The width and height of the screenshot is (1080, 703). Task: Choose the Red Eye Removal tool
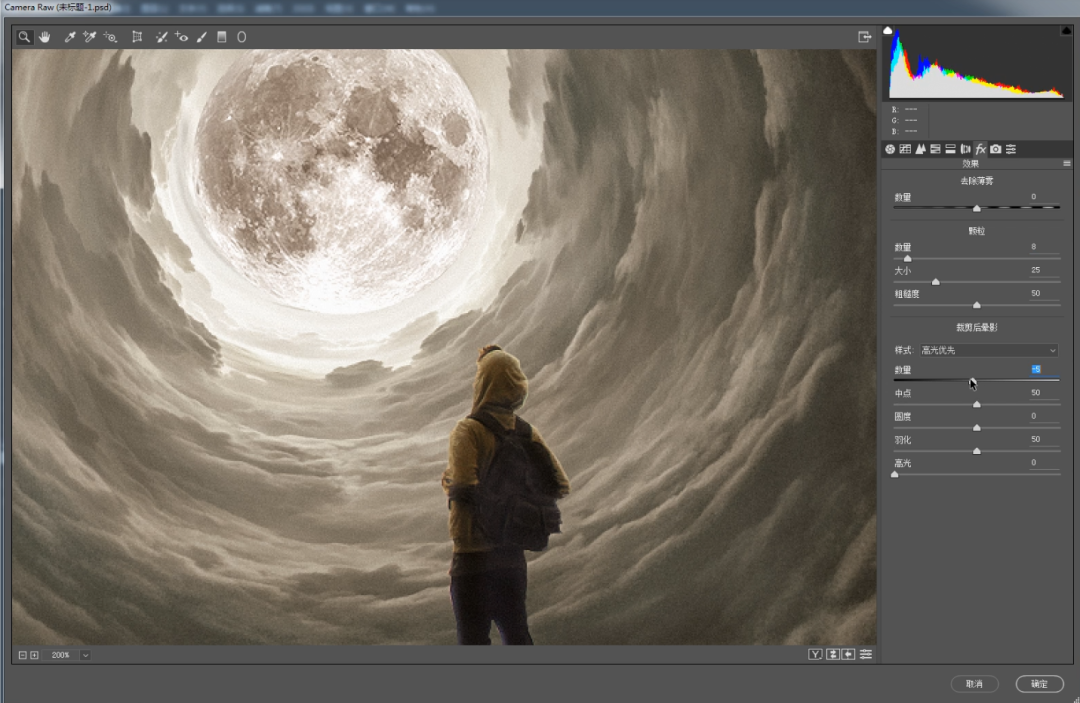(181, 37)
